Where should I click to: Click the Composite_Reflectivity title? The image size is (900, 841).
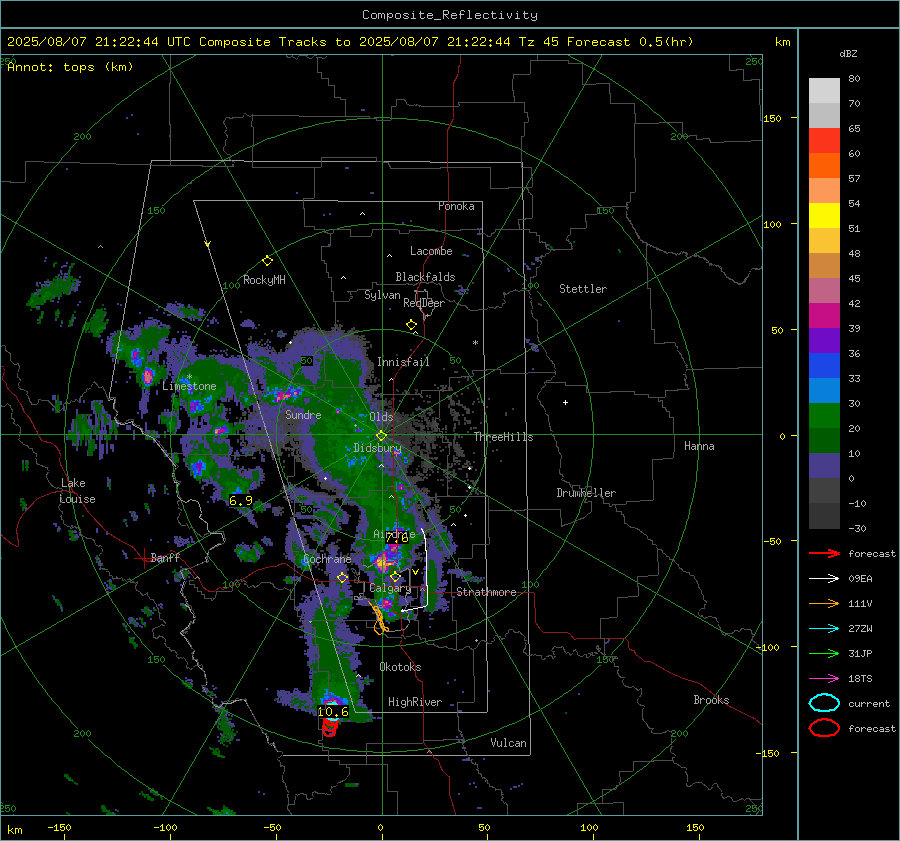[449, 15]
